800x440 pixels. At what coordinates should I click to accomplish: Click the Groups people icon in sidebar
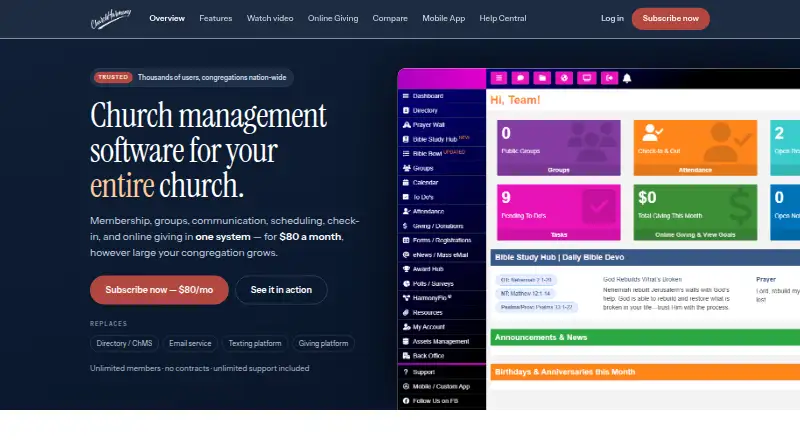(x=406, y=168)
